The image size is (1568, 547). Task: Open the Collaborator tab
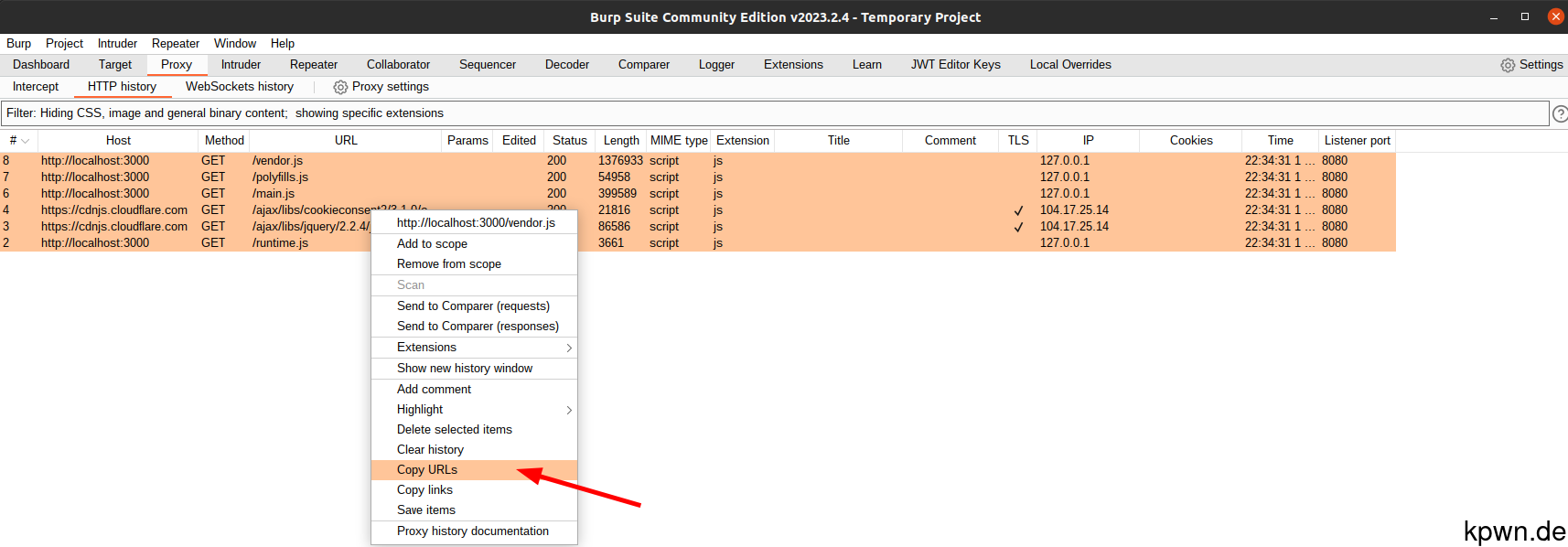pyautogui.click(x=398, y=65)
